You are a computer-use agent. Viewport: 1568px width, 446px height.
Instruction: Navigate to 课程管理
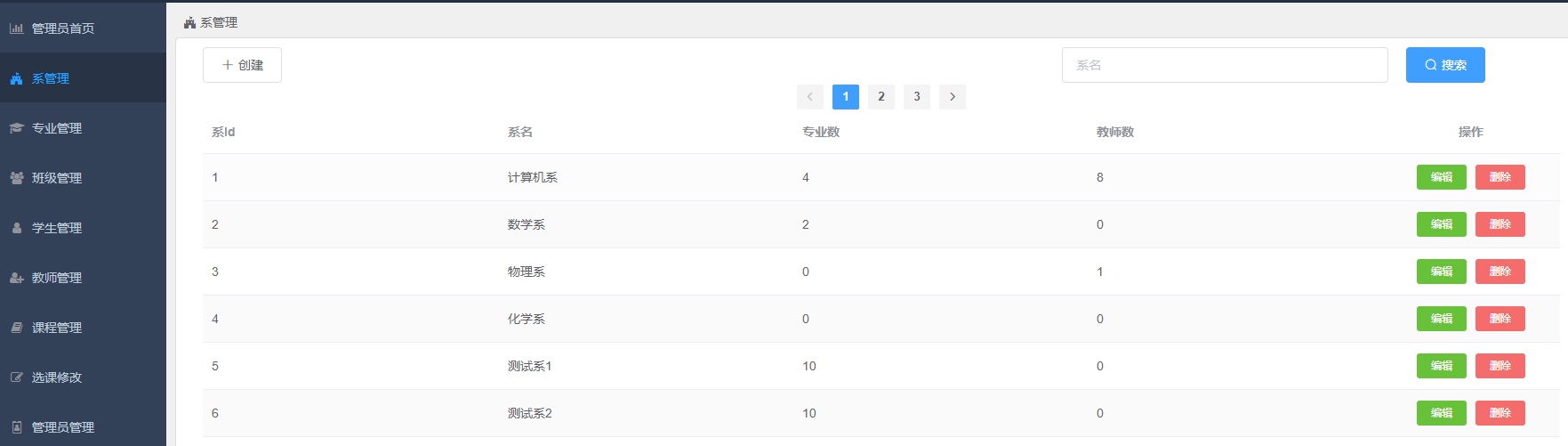click(x=83, y=328)
